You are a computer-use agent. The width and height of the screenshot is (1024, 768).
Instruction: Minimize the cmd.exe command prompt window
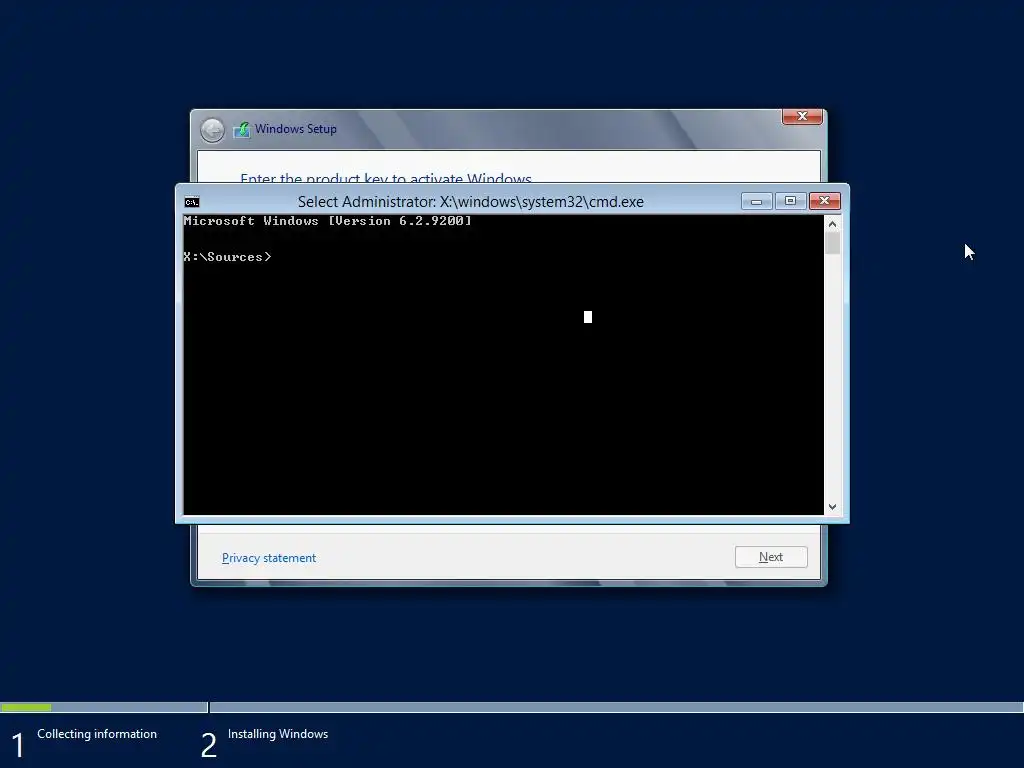pyautogui.click(x=756, y=201)
